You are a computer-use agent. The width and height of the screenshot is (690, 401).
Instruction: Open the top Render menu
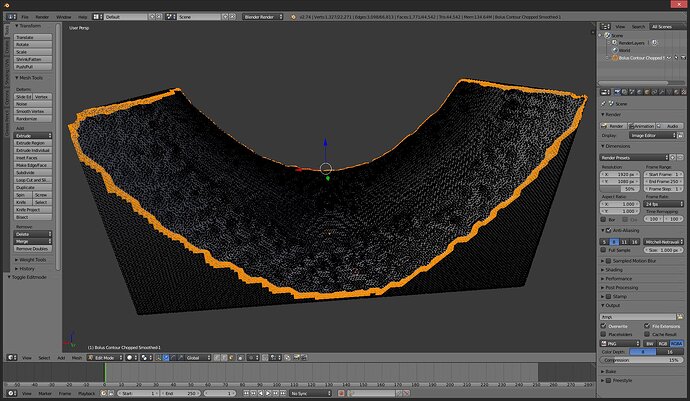(42, 17)
